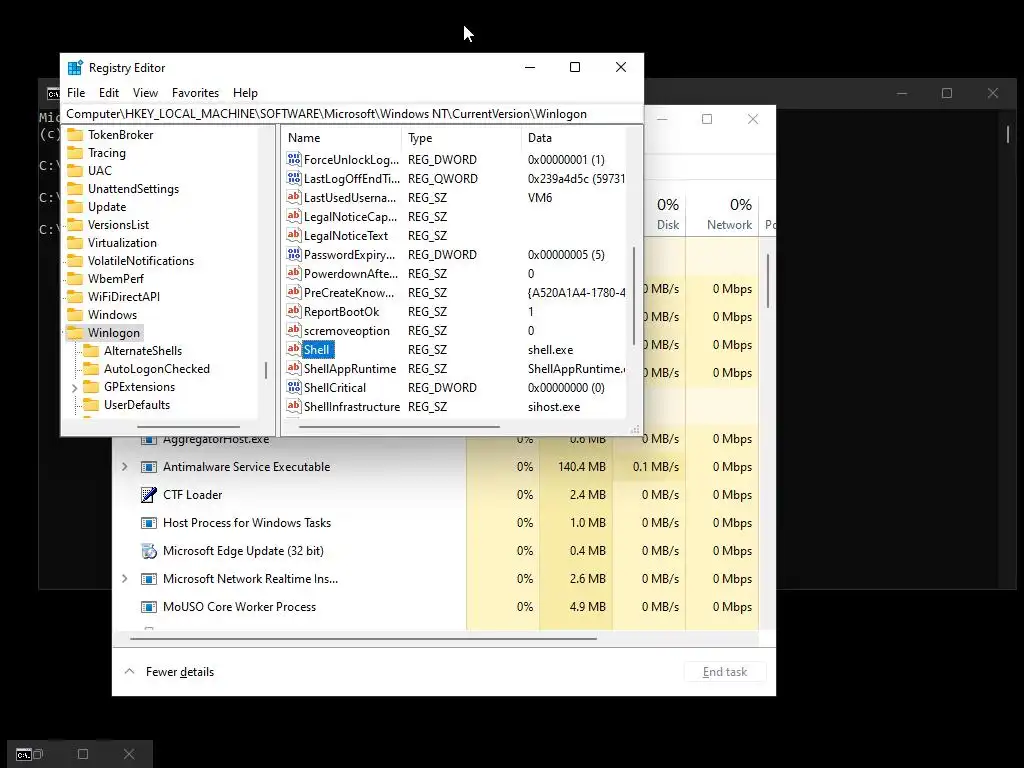
Task: Select the WbemPerf folder icon
Action: point(76,278)
